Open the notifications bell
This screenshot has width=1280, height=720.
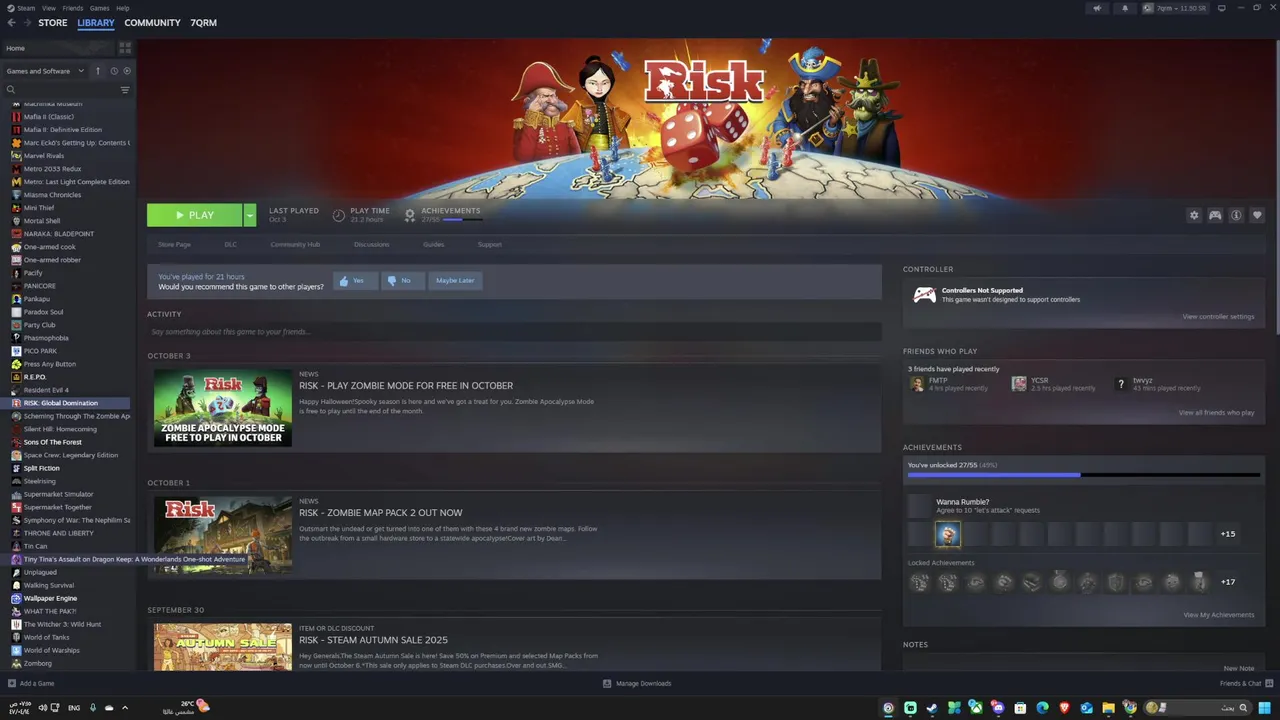1125,8
